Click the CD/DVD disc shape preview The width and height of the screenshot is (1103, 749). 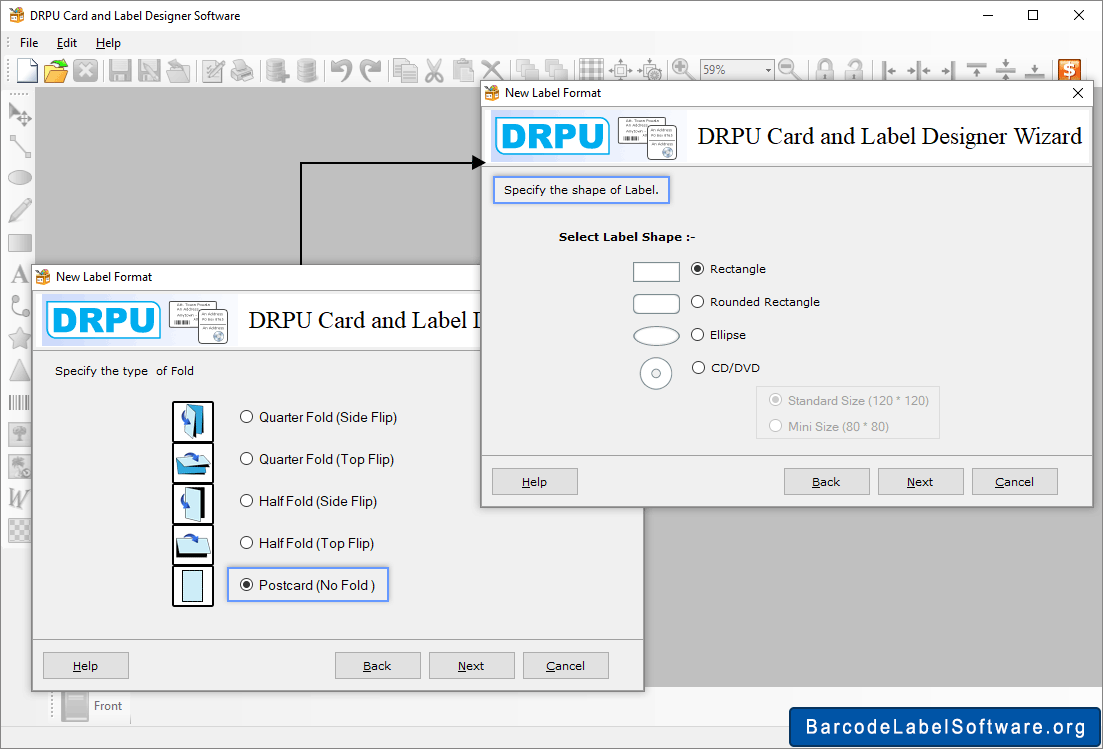tap(656, 373)
